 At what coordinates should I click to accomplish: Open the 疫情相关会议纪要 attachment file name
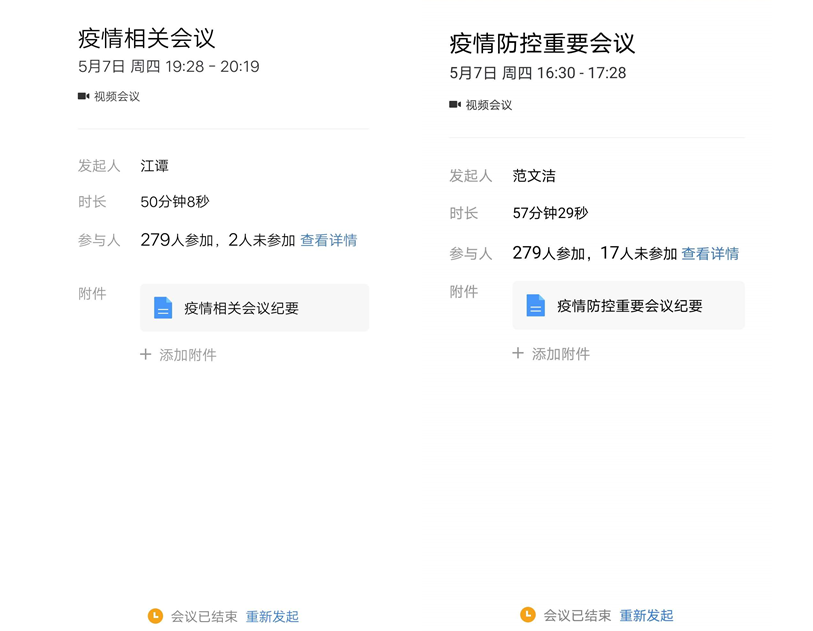[241, 309]
